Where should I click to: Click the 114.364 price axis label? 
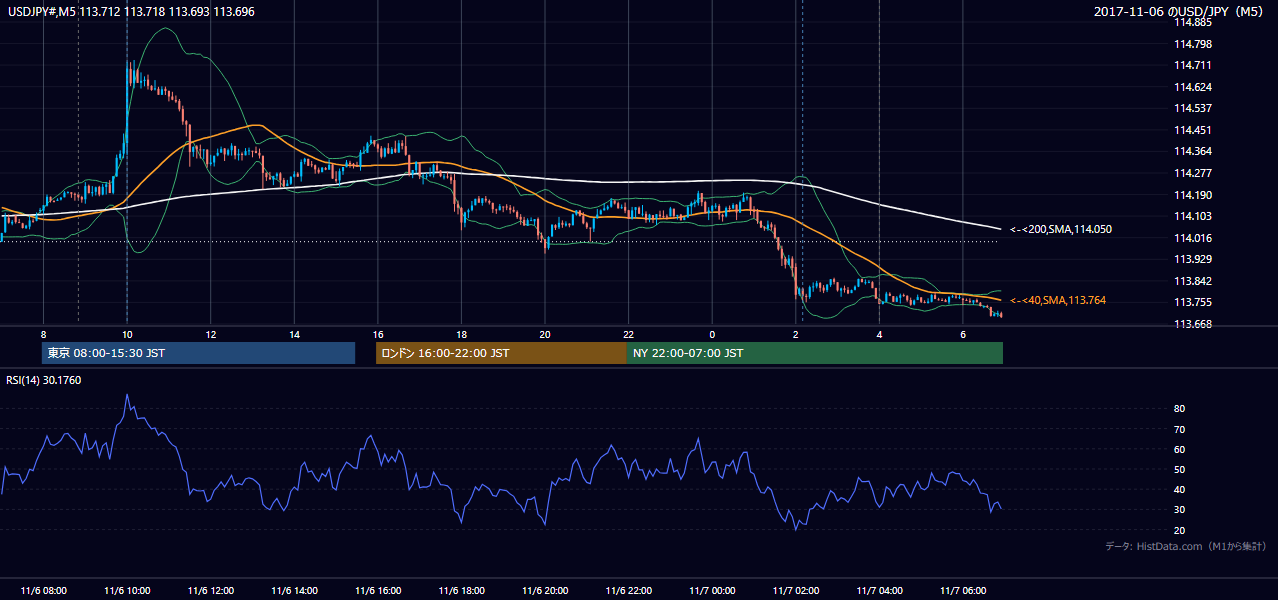[1192, 151]
